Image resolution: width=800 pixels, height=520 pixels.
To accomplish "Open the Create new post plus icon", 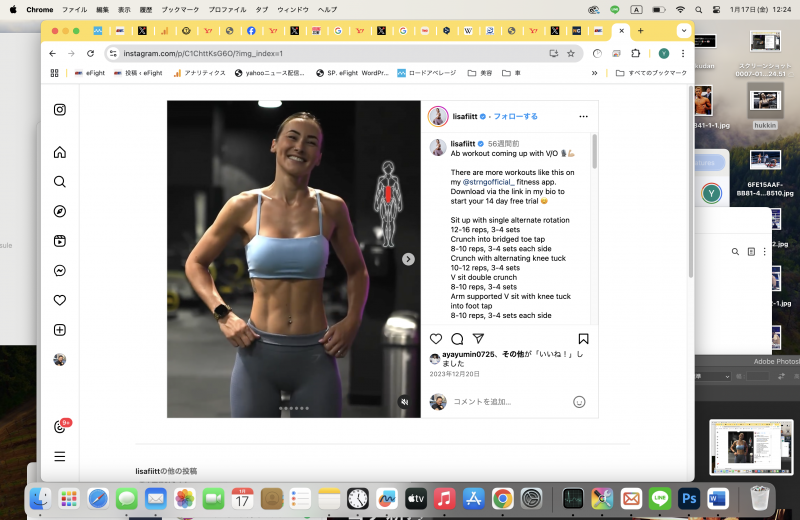I will click(x=60, y=330).
